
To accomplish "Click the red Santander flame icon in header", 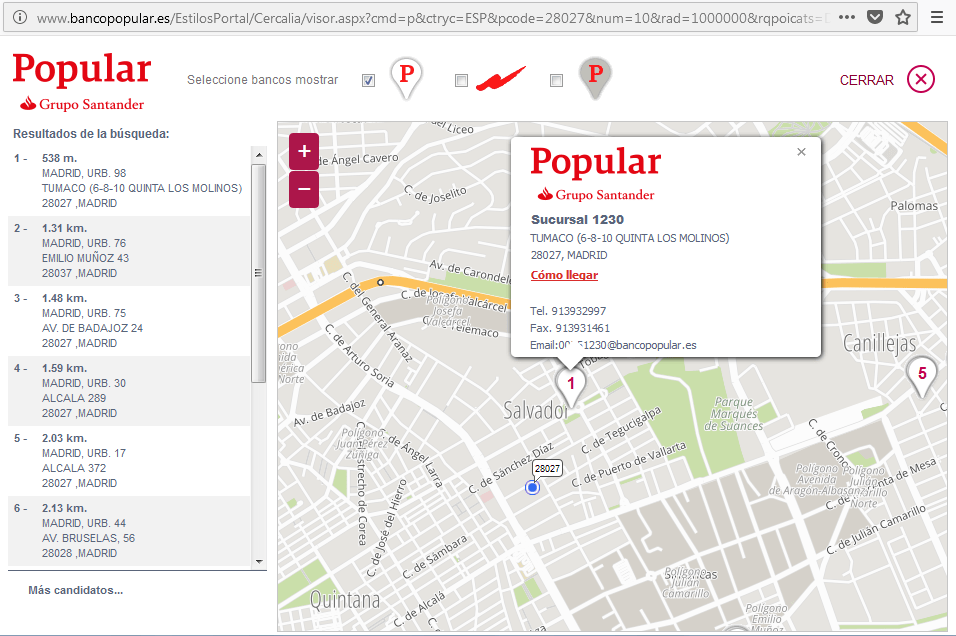I will (501, 79).
